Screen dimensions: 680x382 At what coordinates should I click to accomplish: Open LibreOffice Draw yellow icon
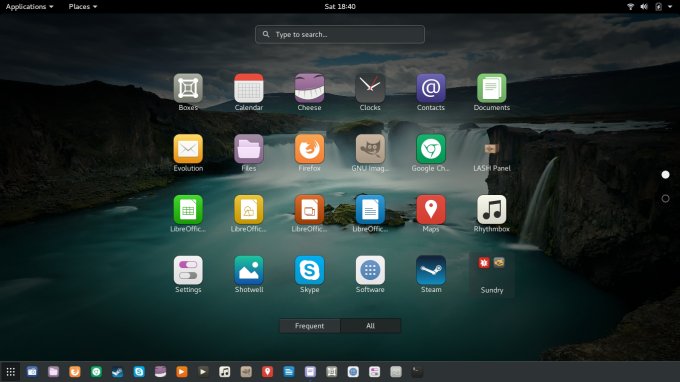pos(249,210)
